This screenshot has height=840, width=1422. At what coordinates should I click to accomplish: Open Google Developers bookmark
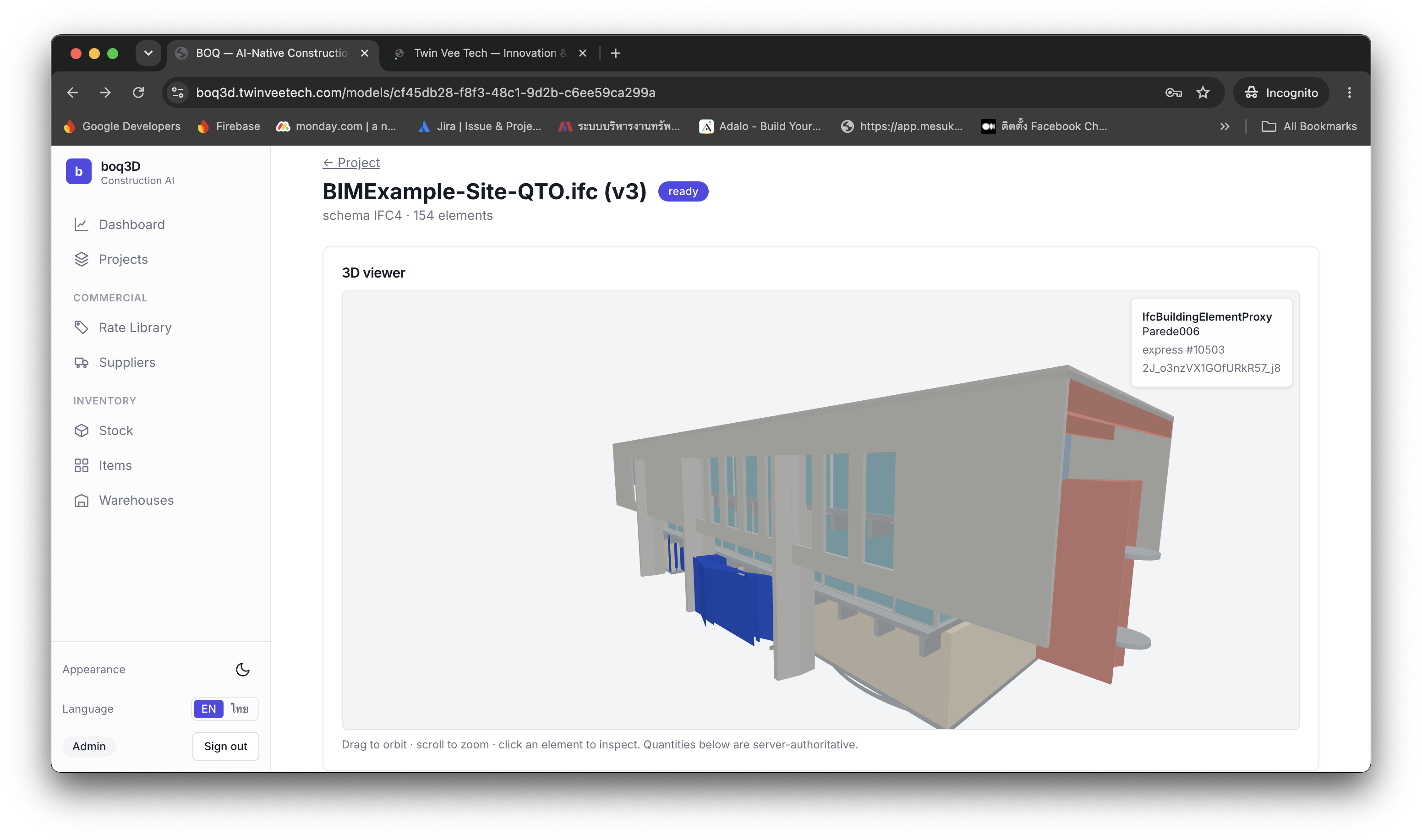(123, 126)
